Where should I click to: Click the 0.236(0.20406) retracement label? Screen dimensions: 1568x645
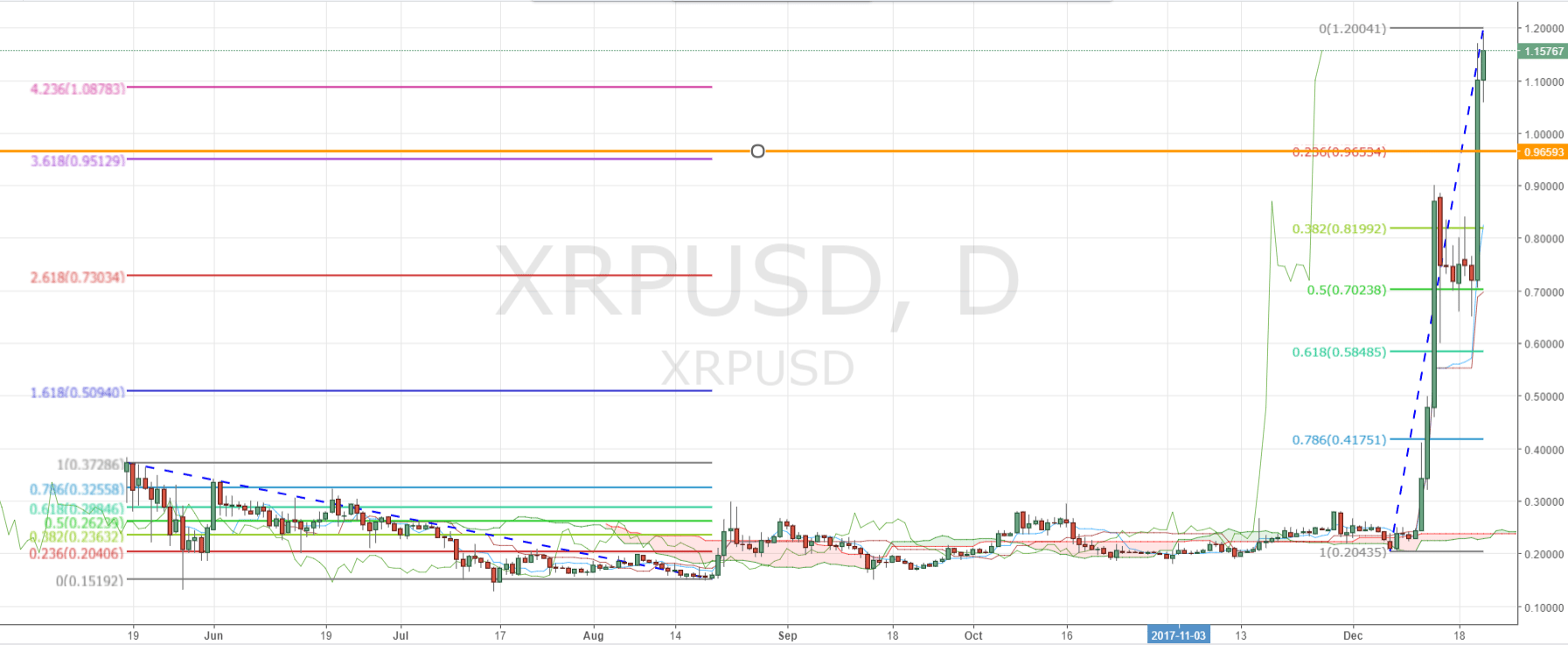pyautogui.click(x=78, y=553)
